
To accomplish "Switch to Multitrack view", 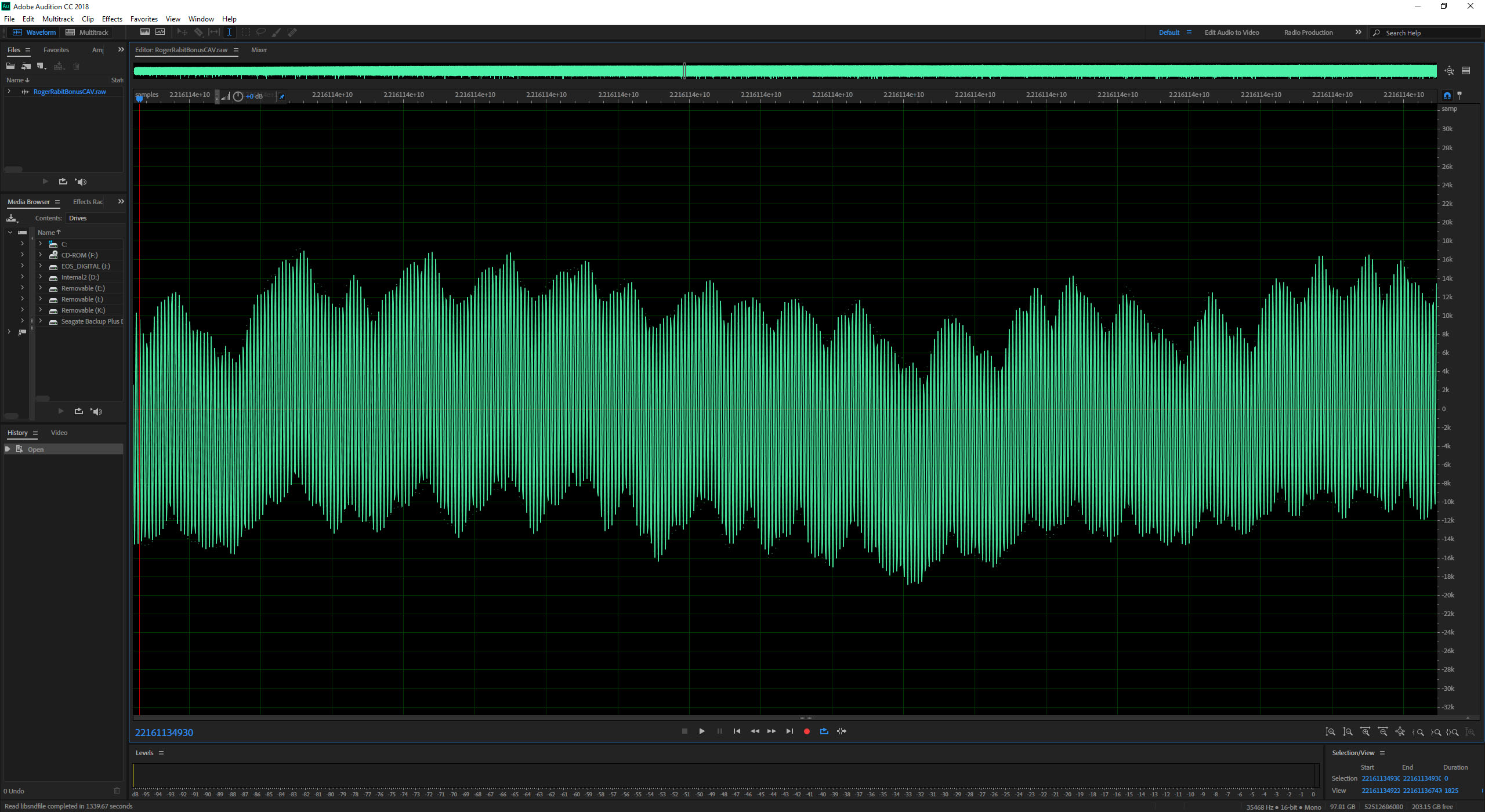I will [x=87, y=32].
